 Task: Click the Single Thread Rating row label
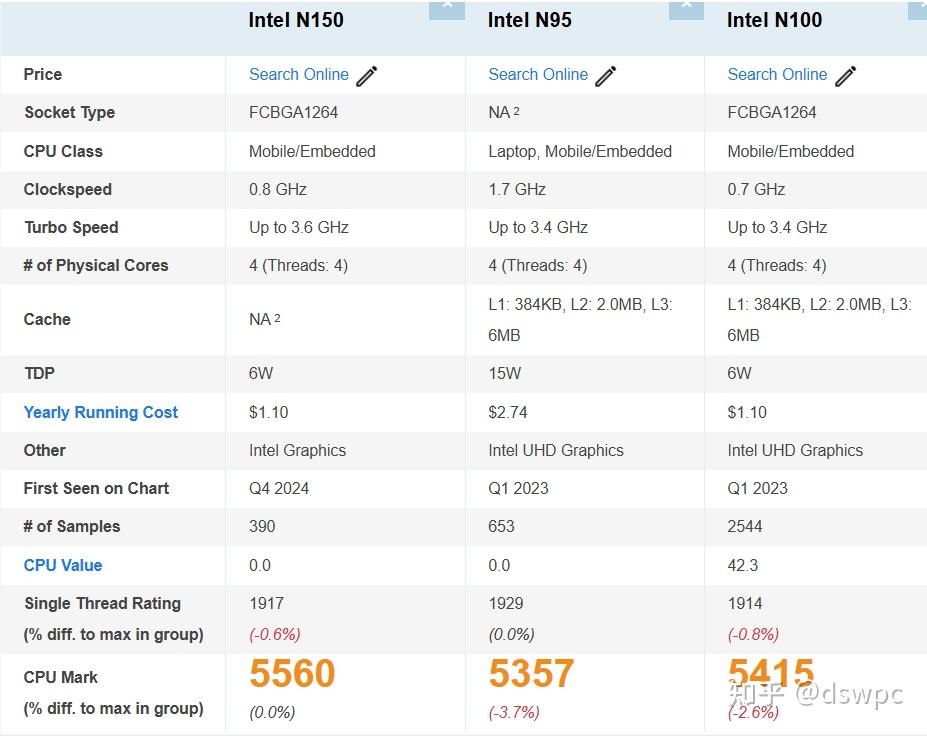point(102,603)
